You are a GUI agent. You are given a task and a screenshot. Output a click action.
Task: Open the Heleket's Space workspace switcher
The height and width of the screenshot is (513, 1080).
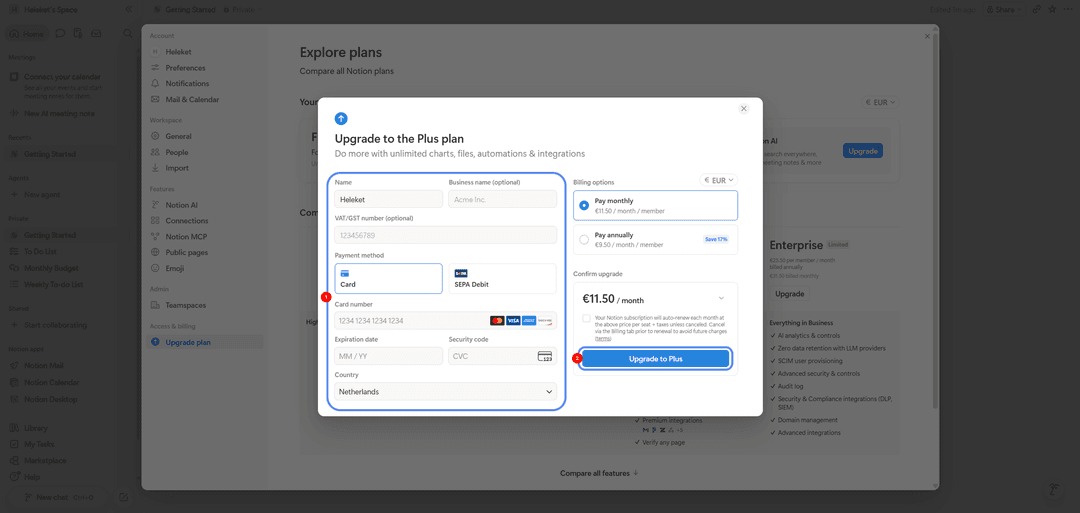(x=45, y=10)
